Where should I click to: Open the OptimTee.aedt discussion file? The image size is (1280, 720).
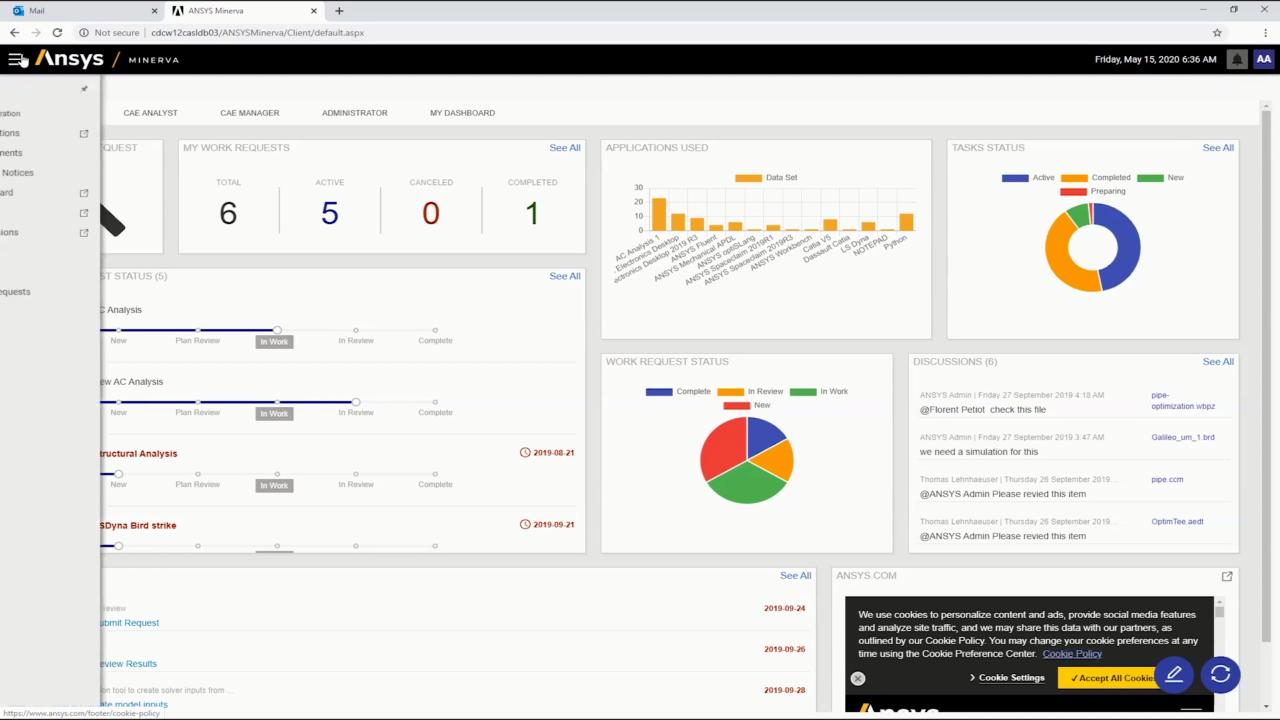pyautogui.click(x=1177, y=522)
